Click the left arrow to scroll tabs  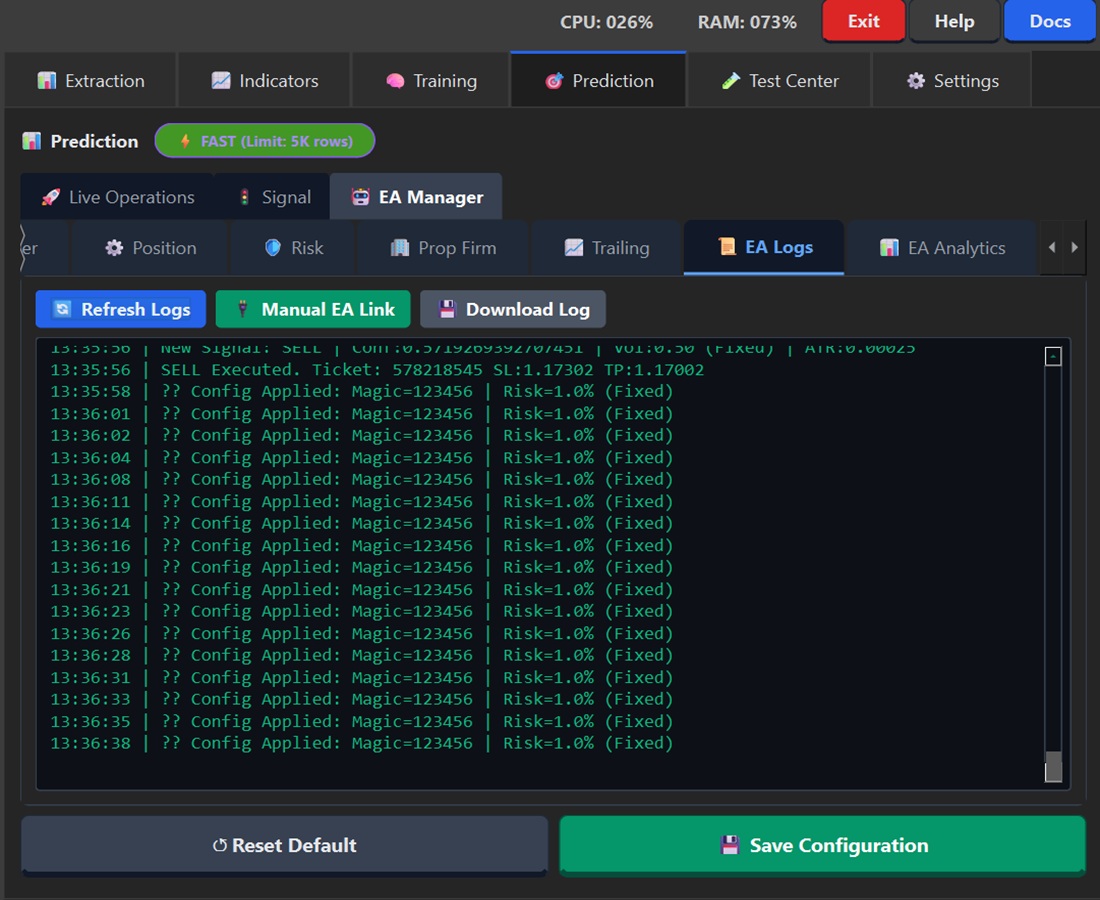[1052, 247]
